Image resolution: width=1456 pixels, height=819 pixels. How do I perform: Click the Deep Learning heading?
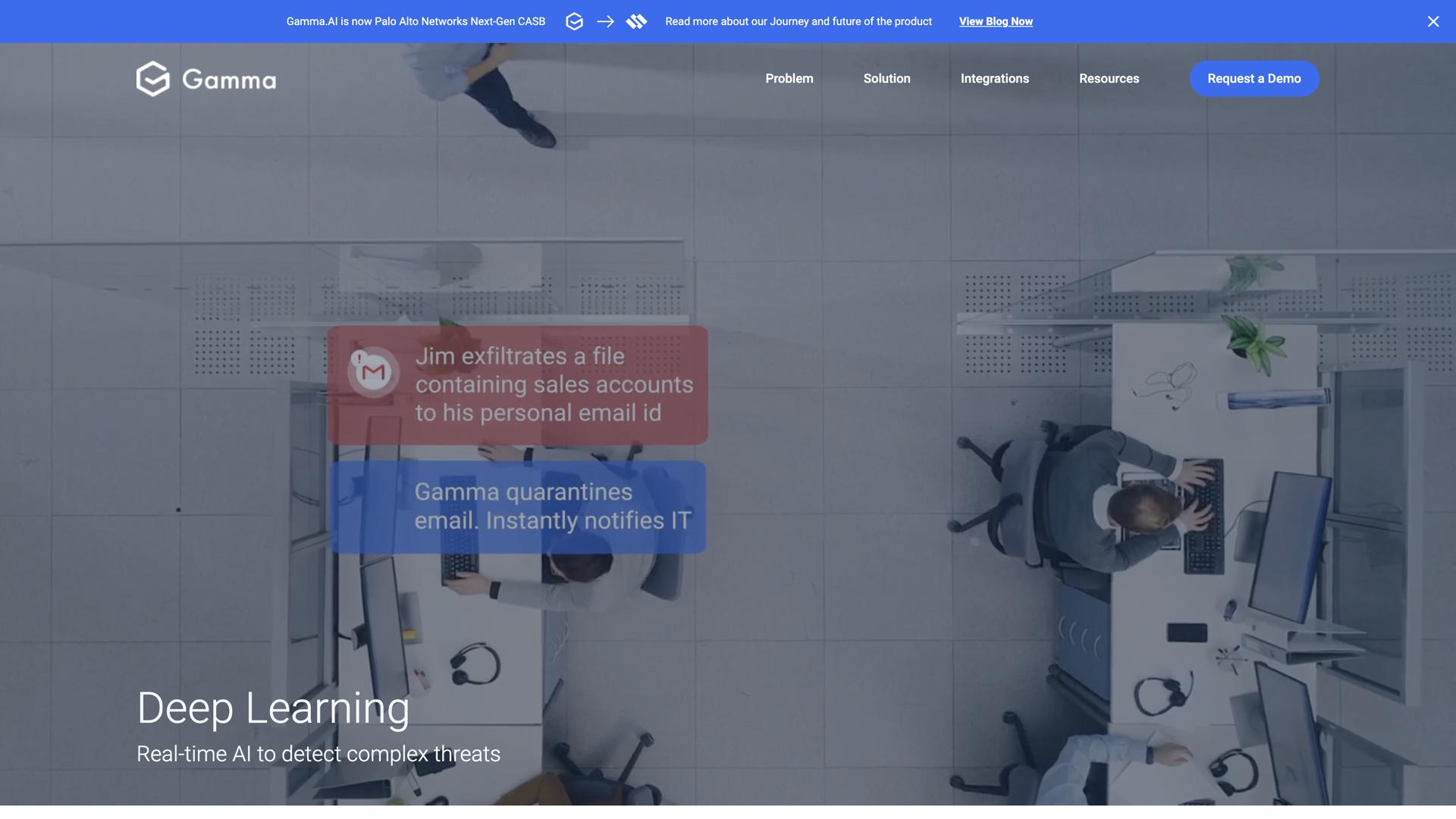[273, 708]
